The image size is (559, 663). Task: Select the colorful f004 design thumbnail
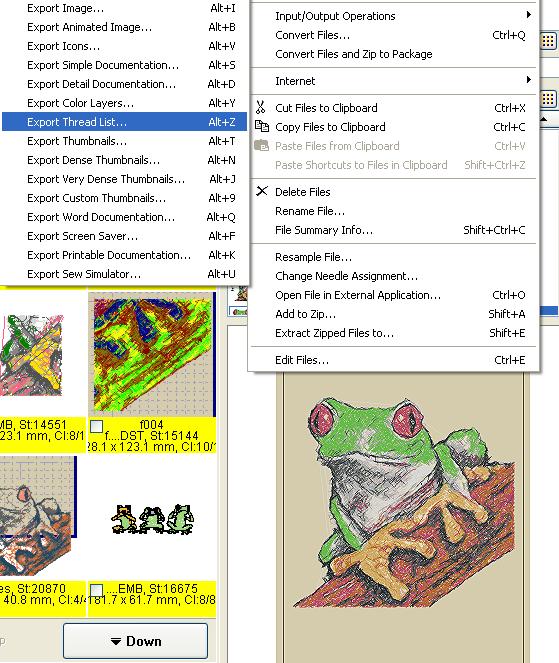152,354
